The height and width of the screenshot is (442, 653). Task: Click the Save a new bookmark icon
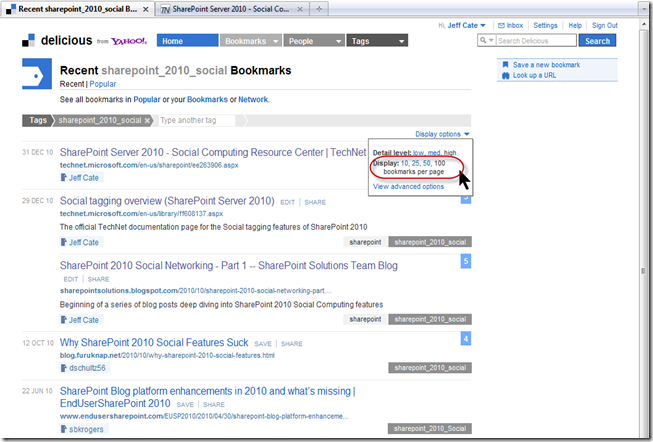pyautogui.click(x=505, y=65)
